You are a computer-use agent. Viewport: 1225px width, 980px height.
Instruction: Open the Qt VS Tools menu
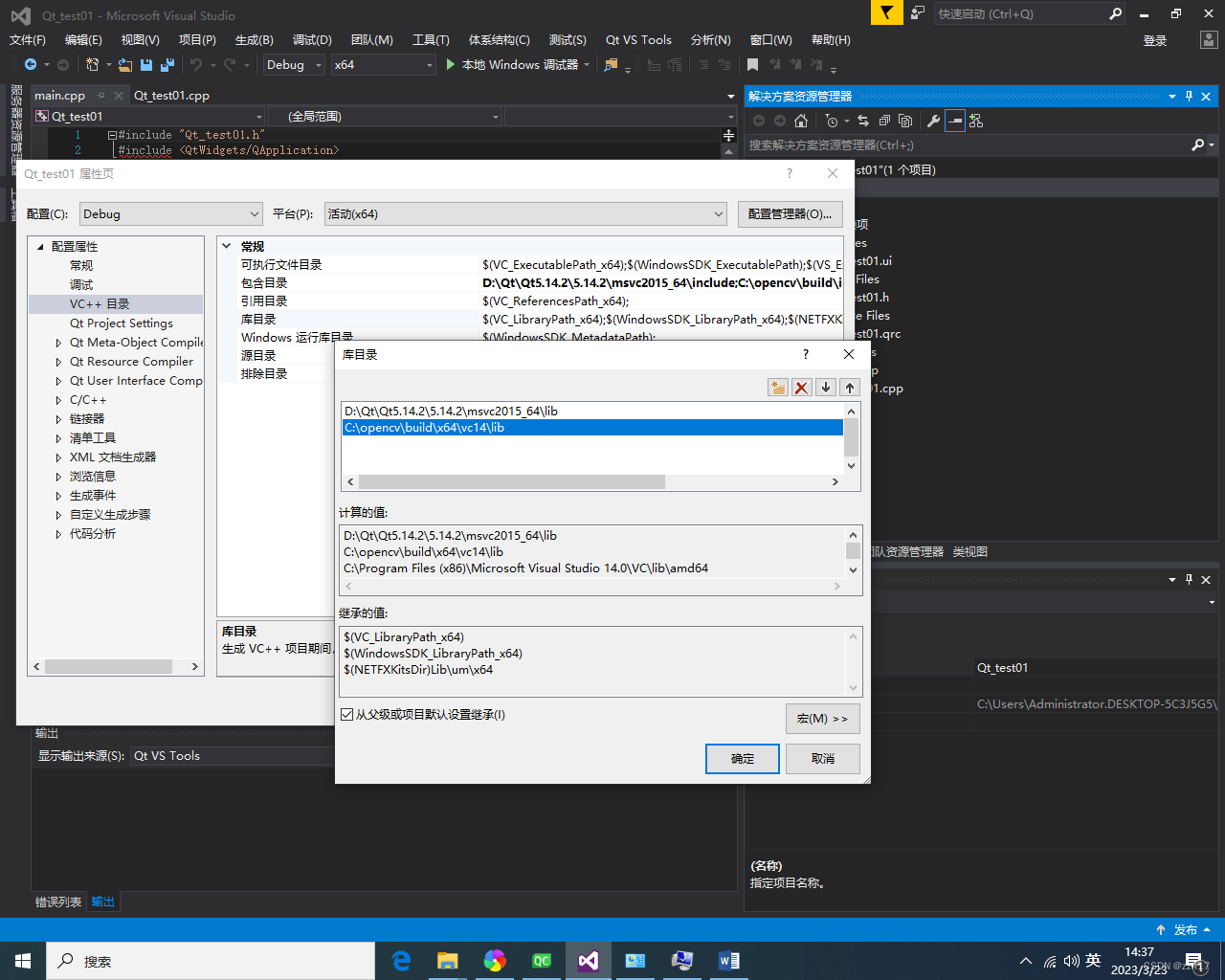(638, 39)
